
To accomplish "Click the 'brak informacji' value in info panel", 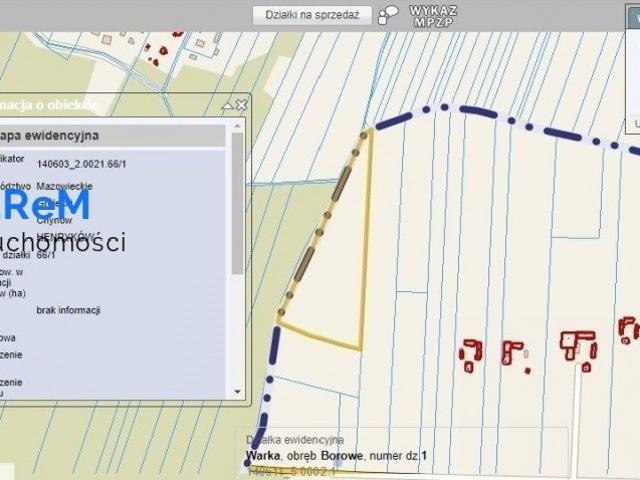I will tap(68, 310).
